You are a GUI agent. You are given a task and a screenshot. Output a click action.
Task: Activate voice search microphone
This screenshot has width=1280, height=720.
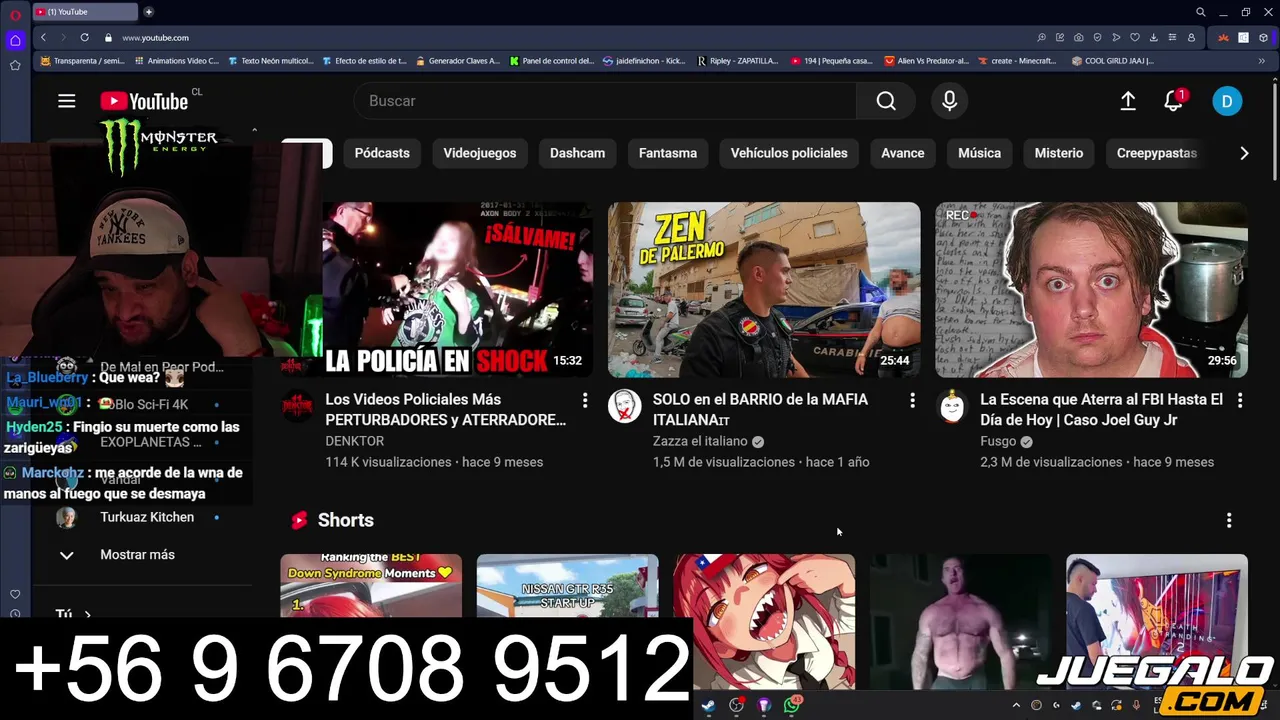click(950, 101)
